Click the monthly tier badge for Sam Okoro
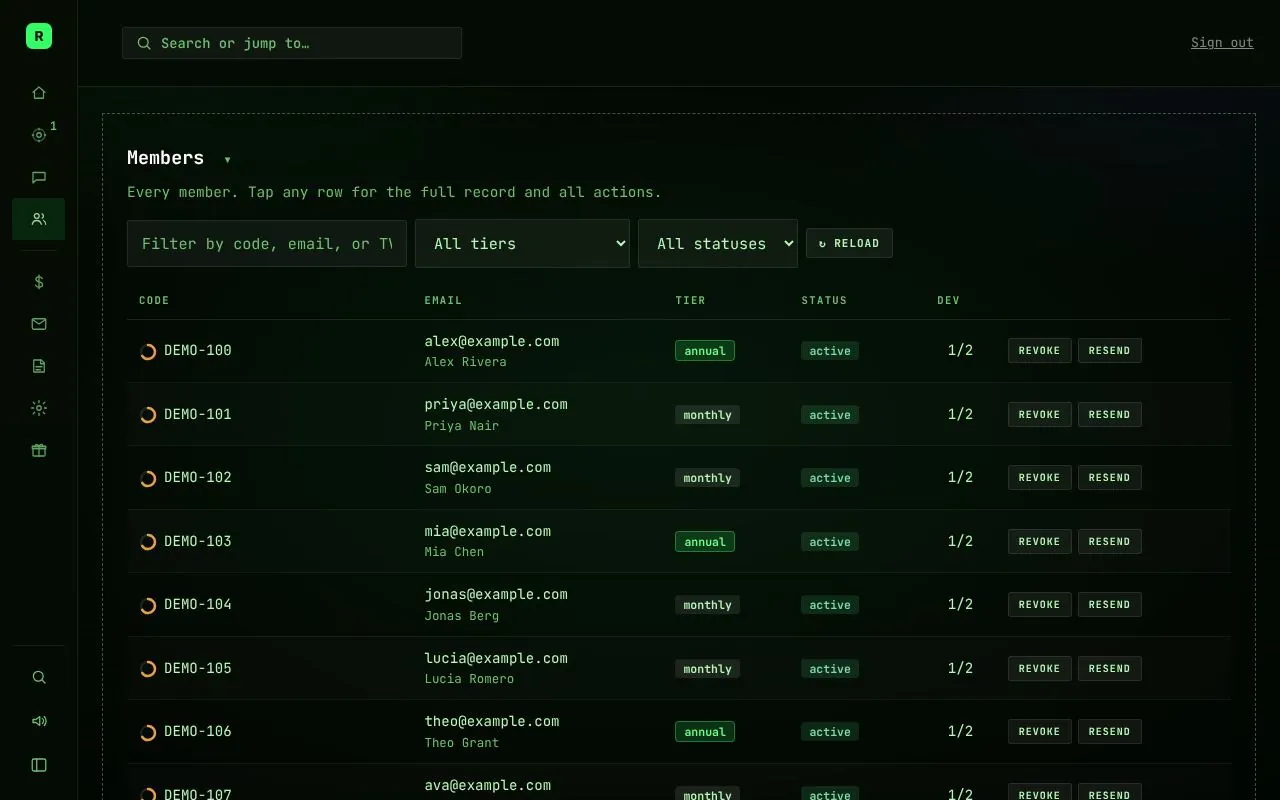The width and height of the screenshot is (1280, 800). [x=707, y=478]
